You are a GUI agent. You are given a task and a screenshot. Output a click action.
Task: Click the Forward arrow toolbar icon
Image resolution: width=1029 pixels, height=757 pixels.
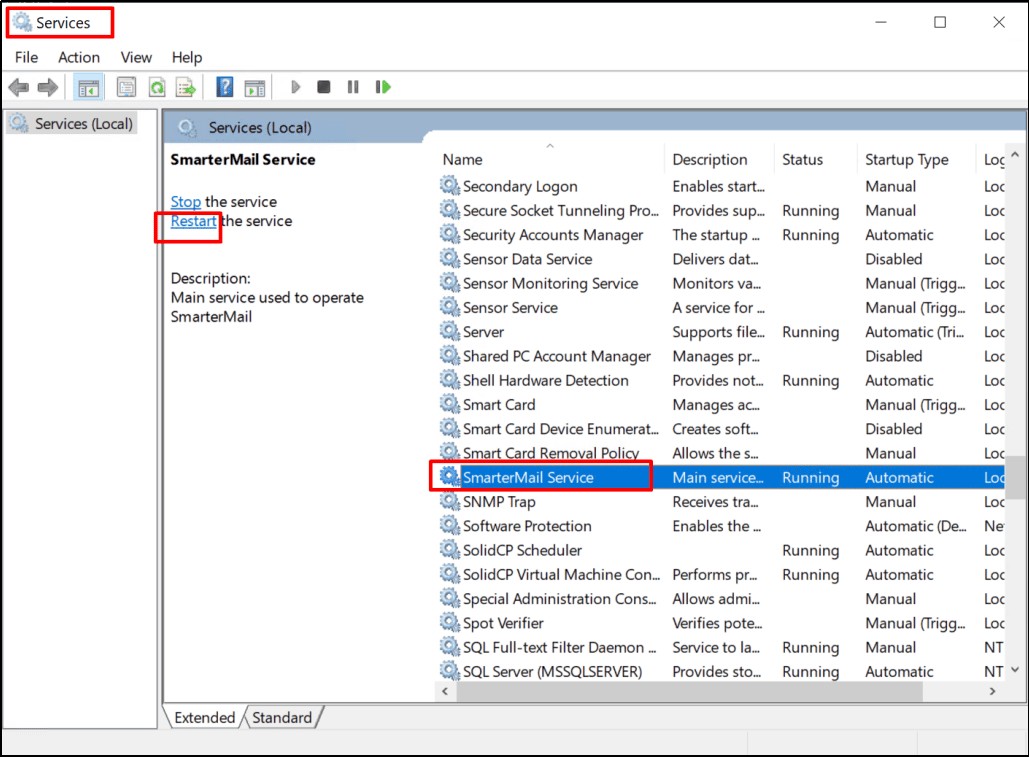click(47, 87)
